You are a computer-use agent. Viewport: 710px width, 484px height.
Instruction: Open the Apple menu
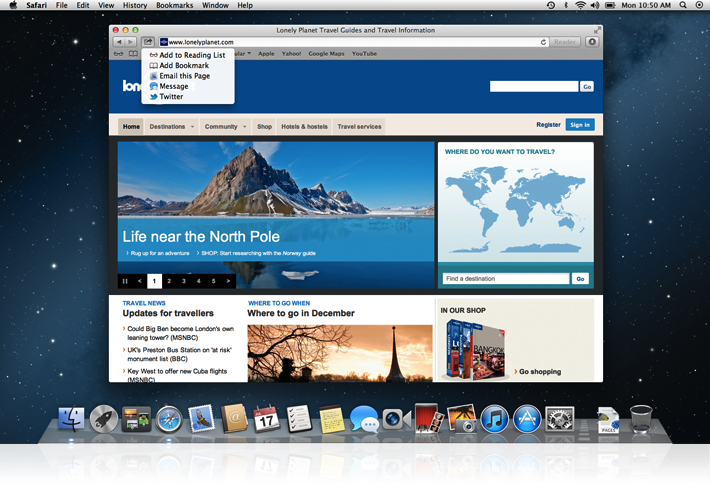13,5
